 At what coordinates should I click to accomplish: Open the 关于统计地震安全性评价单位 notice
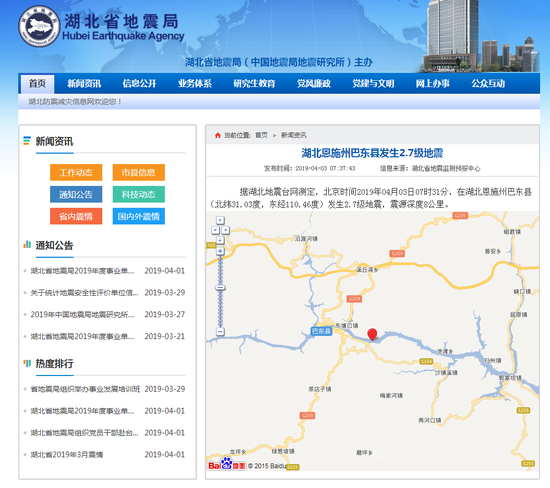pos(84,293)
